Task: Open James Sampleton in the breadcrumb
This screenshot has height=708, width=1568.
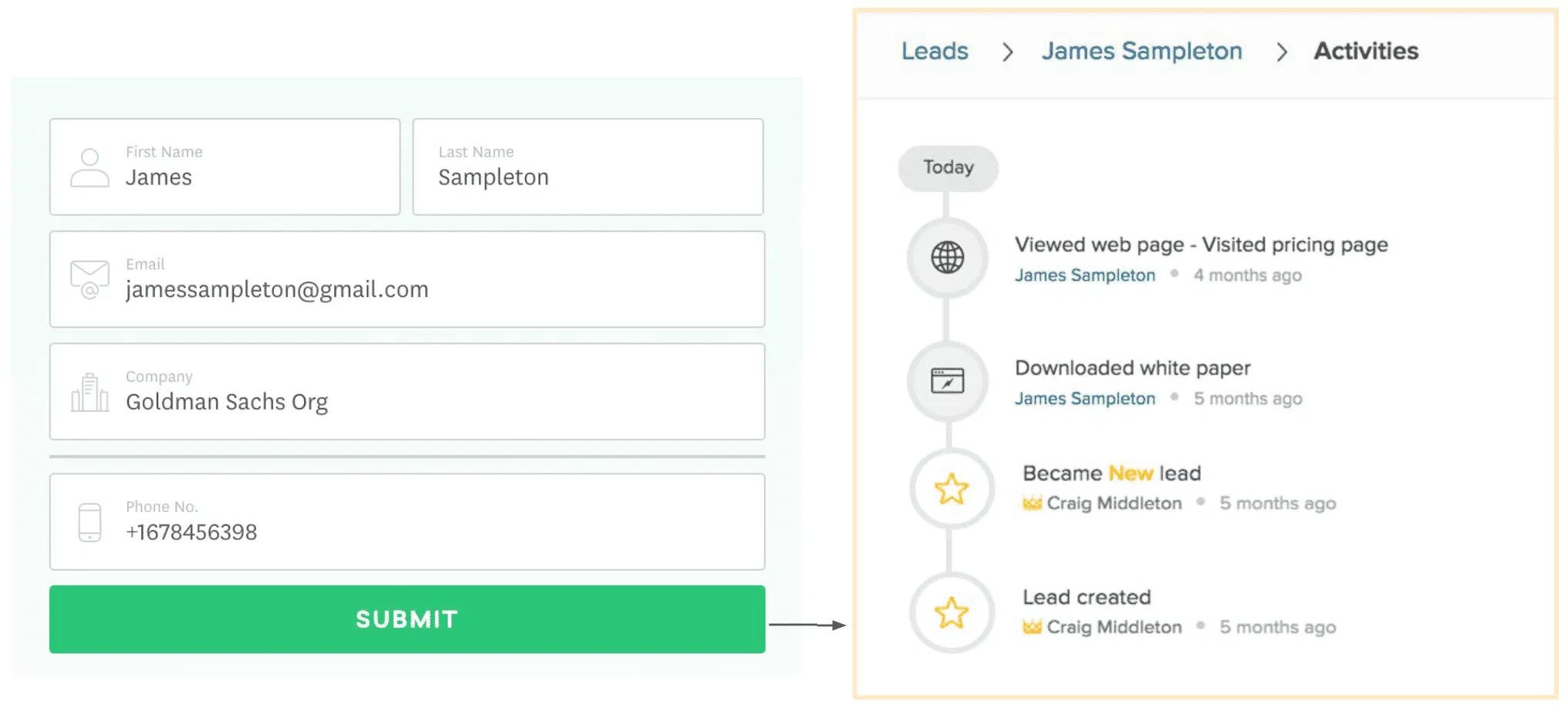Action: point(1141,51)
